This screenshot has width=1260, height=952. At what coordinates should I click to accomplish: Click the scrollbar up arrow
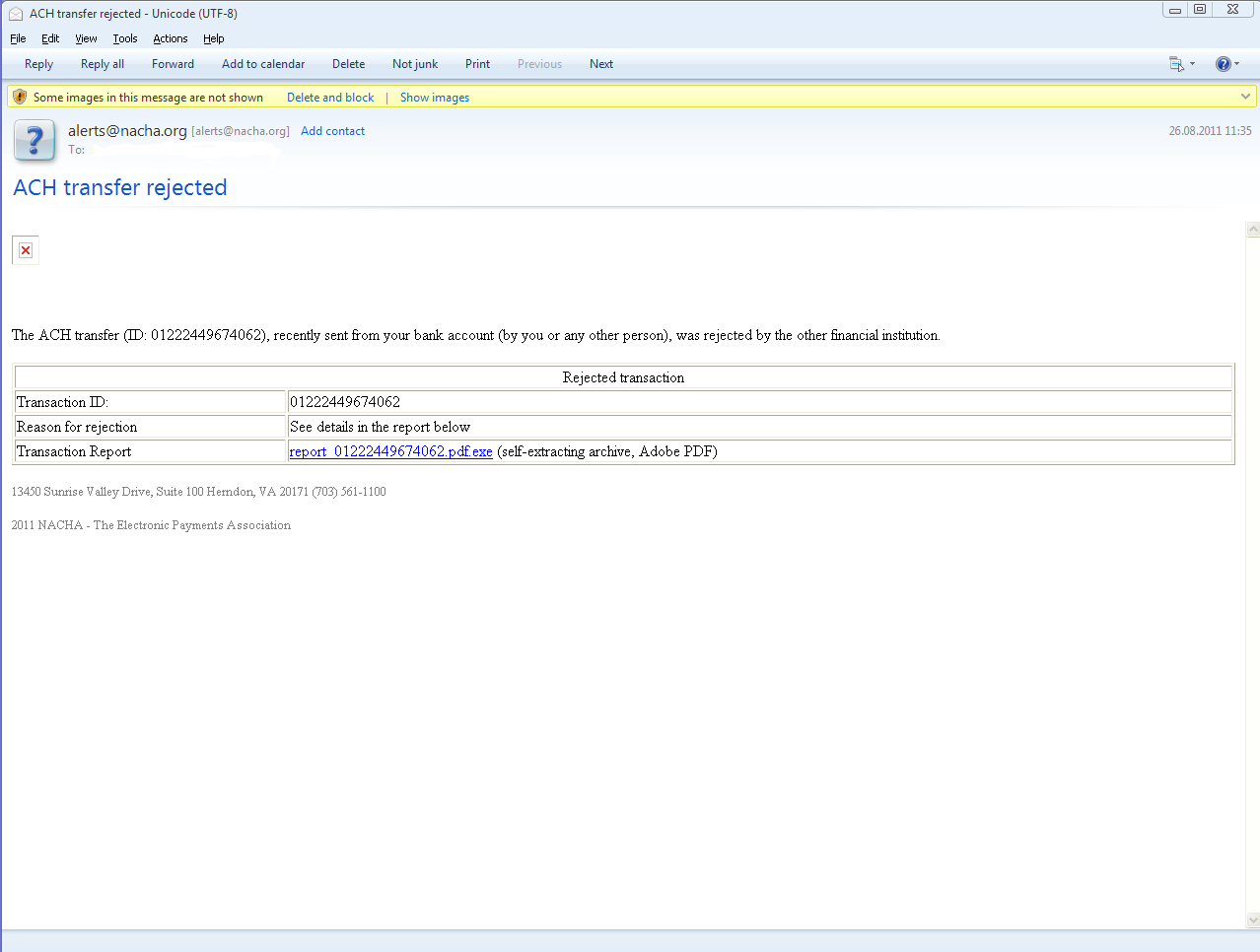click(x=1253, y=230)
